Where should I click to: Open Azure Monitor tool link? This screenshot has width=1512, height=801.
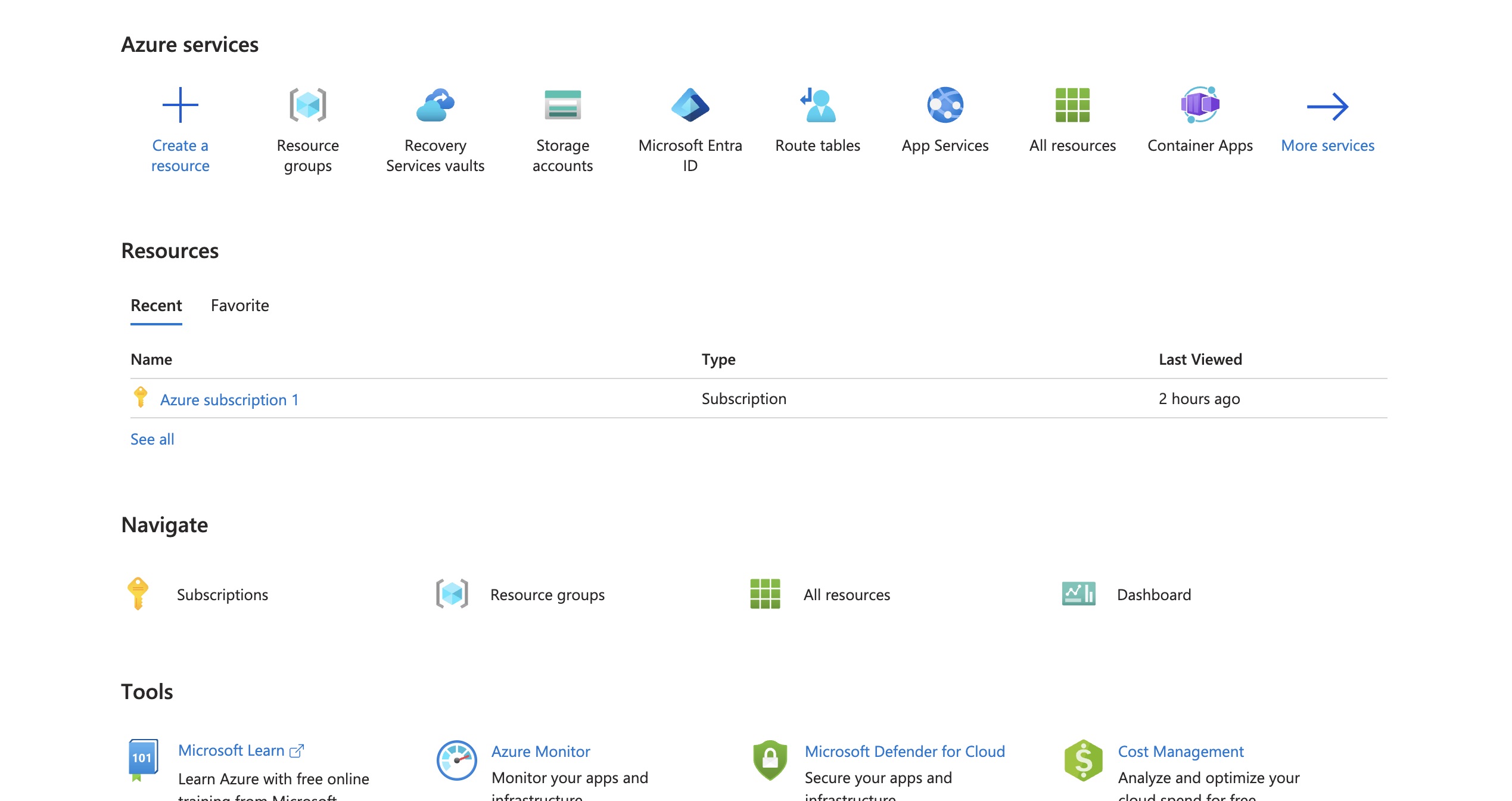(540, 752)
